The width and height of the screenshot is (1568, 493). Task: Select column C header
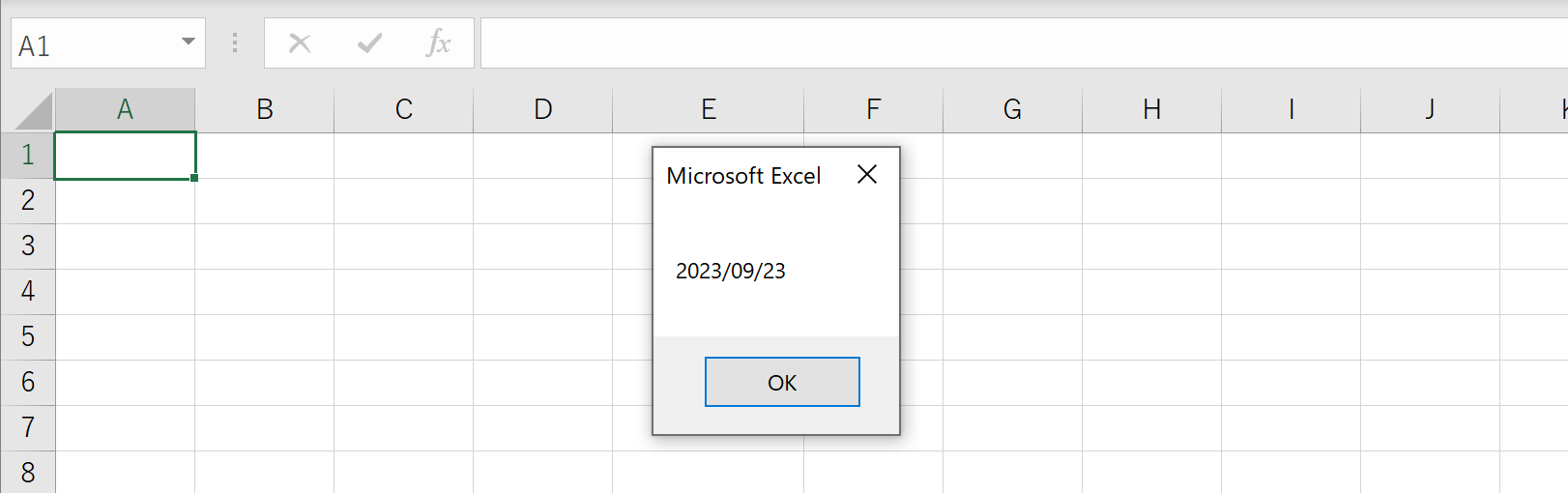[x=404, y=110]
